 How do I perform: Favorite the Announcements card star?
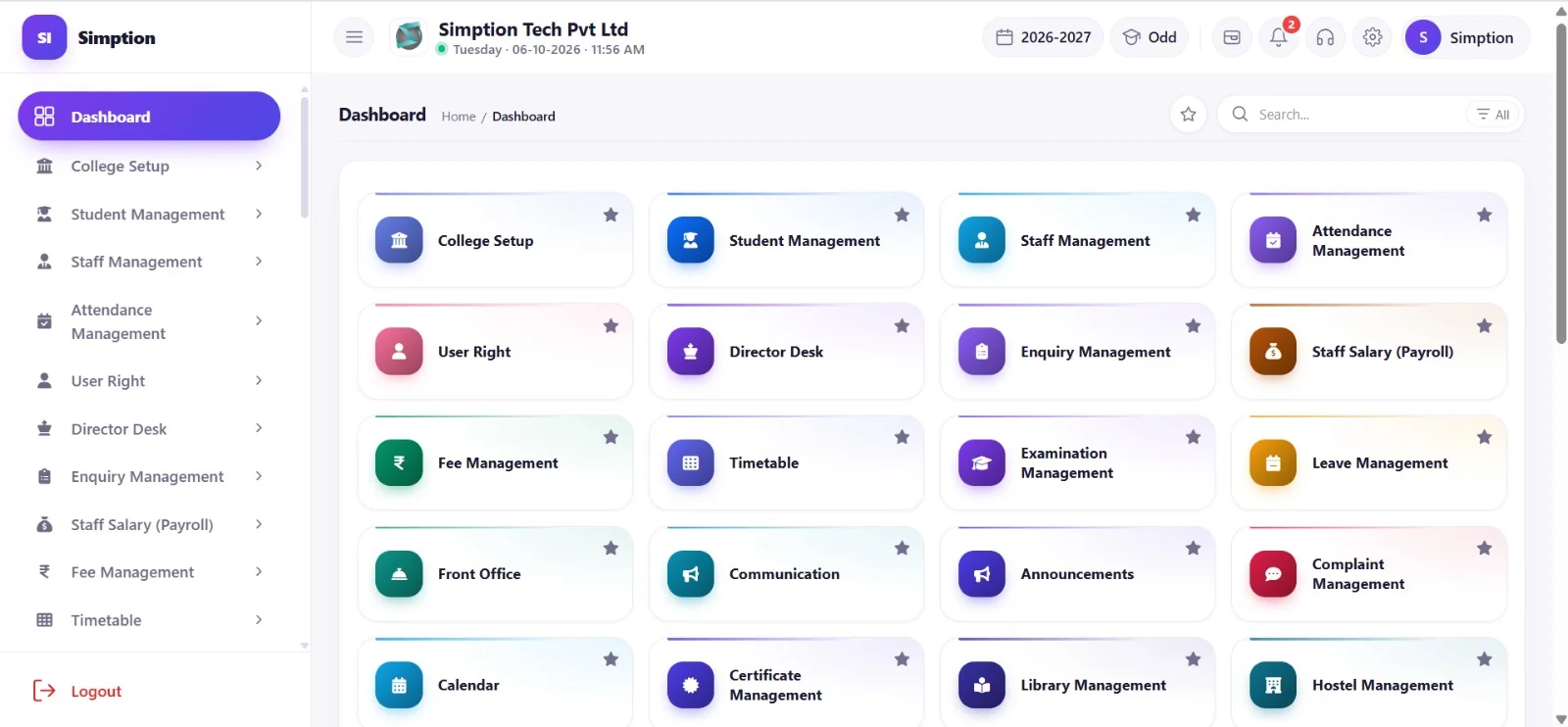(1193, 549)
